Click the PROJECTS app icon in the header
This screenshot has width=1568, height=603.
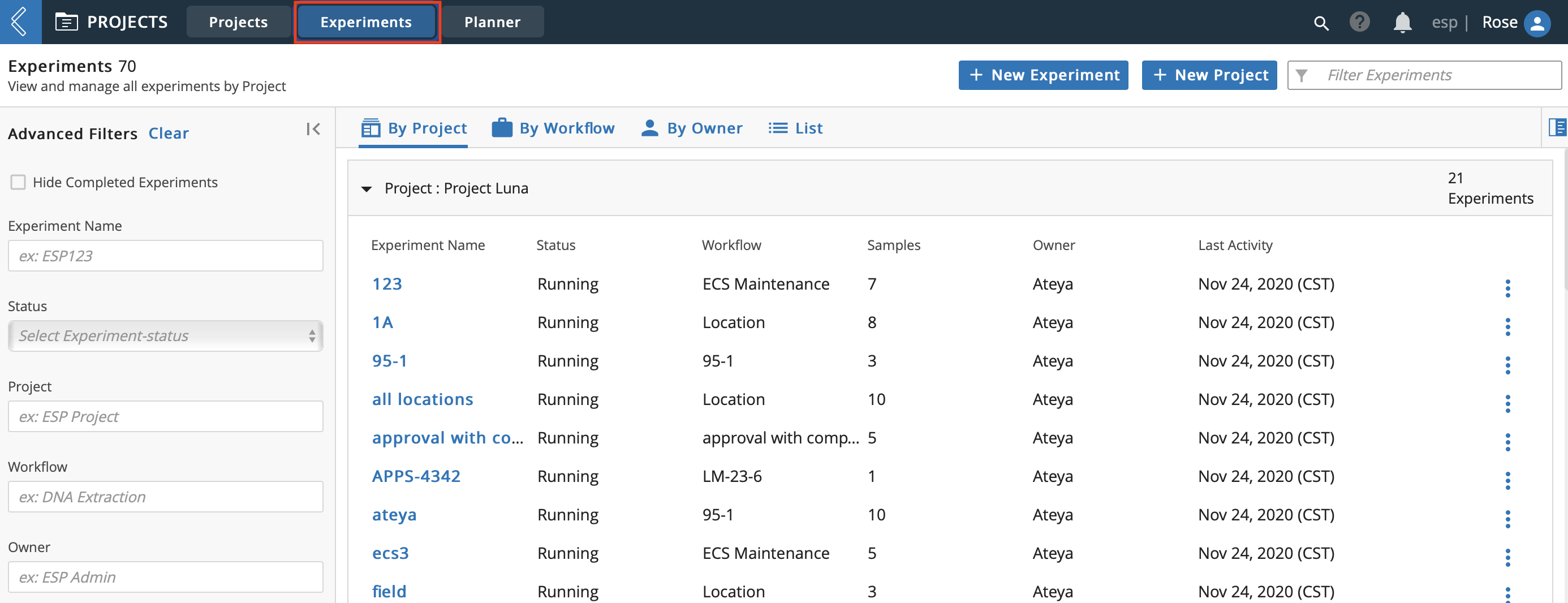click(66, 23)
